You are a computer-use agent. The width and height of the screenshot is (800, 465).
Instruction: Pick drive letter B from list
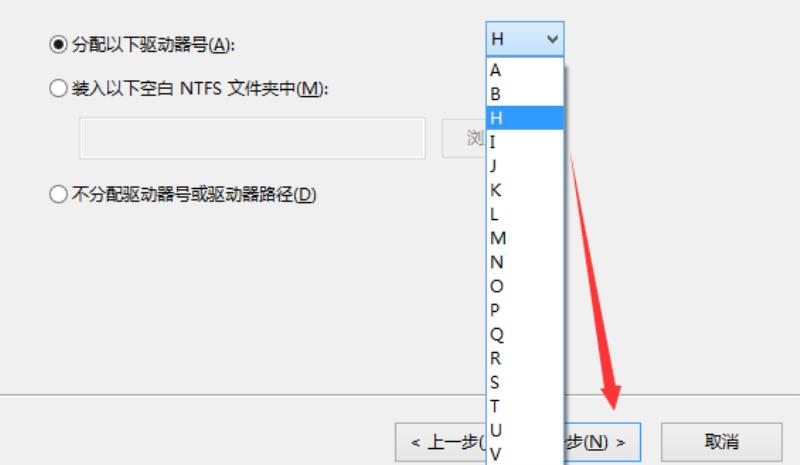525,94
